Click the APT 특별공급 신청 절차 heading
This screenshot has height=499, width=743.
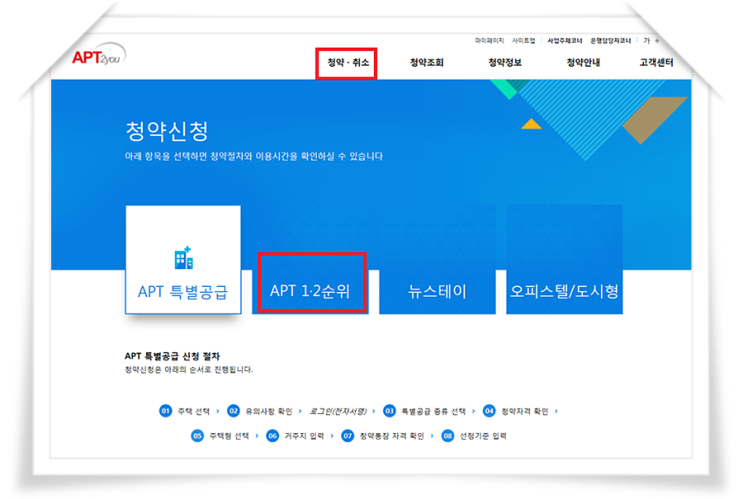coord(172,356)
